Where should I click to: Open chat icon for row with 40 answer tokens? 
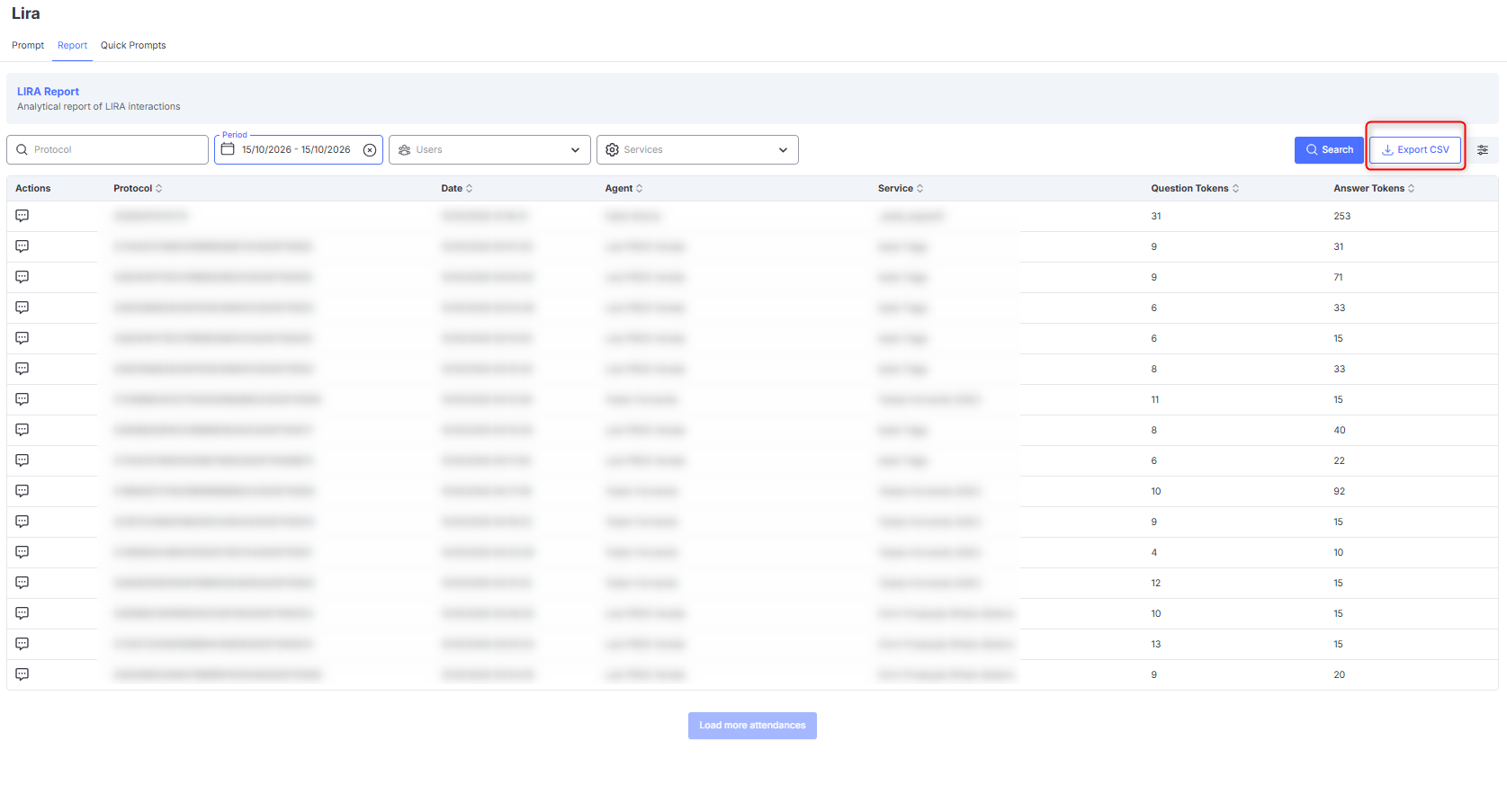[22, 430]
